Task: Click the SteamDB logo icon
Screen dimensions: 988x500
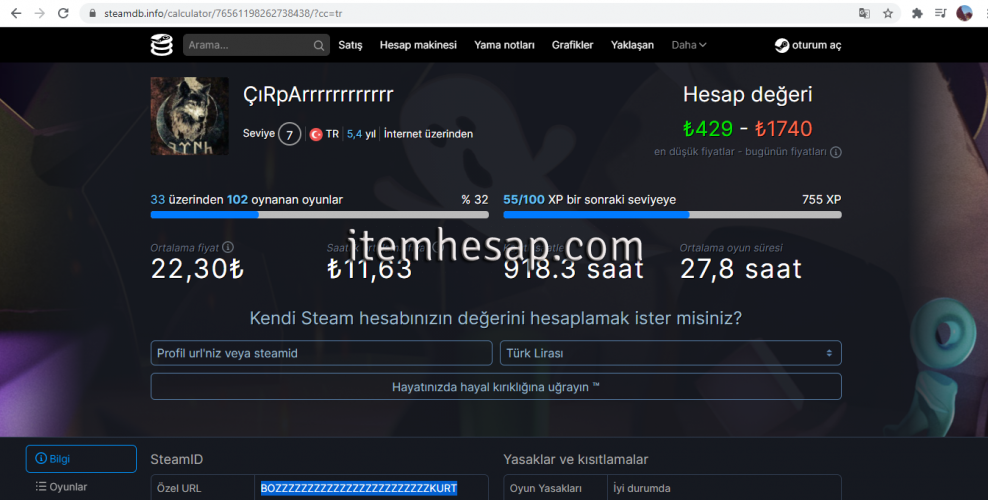Action: coord(162,45)
